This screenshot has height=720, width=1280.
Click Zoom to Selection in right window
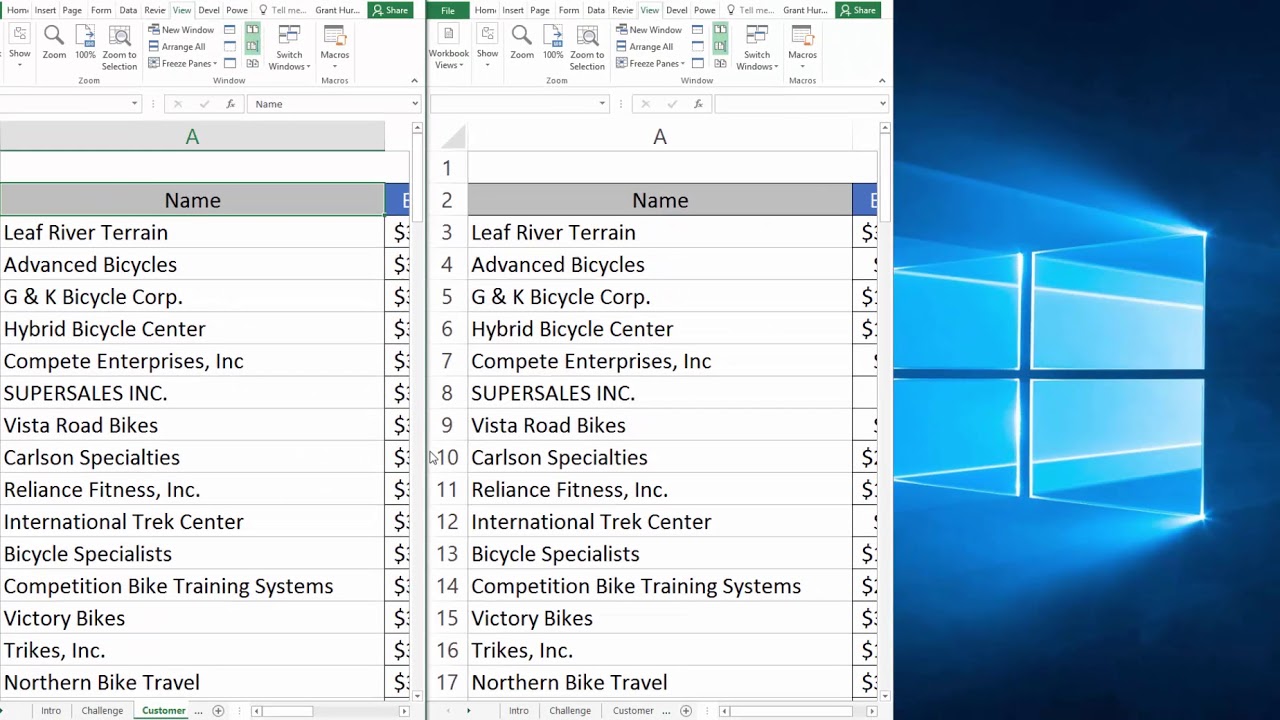click(x=587, y=47)
